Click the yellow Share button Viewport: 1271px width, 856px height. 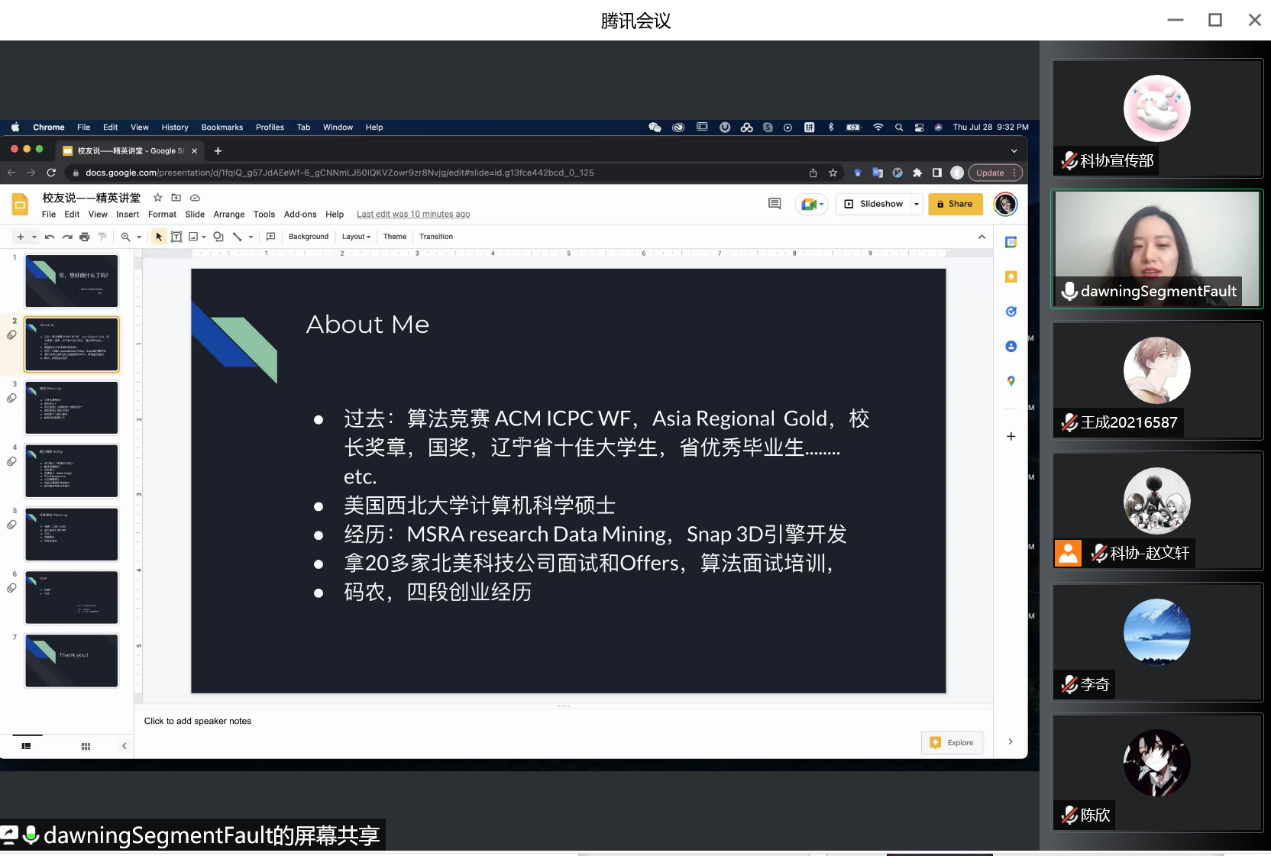[x=954, y=204]
